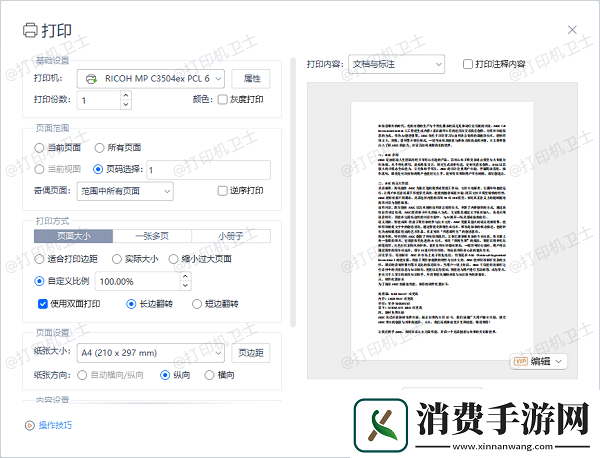Switch to the 页面大小 print mode tab
Image resolution: width=600 pixels, height=458 pixels.
(73, 236)
